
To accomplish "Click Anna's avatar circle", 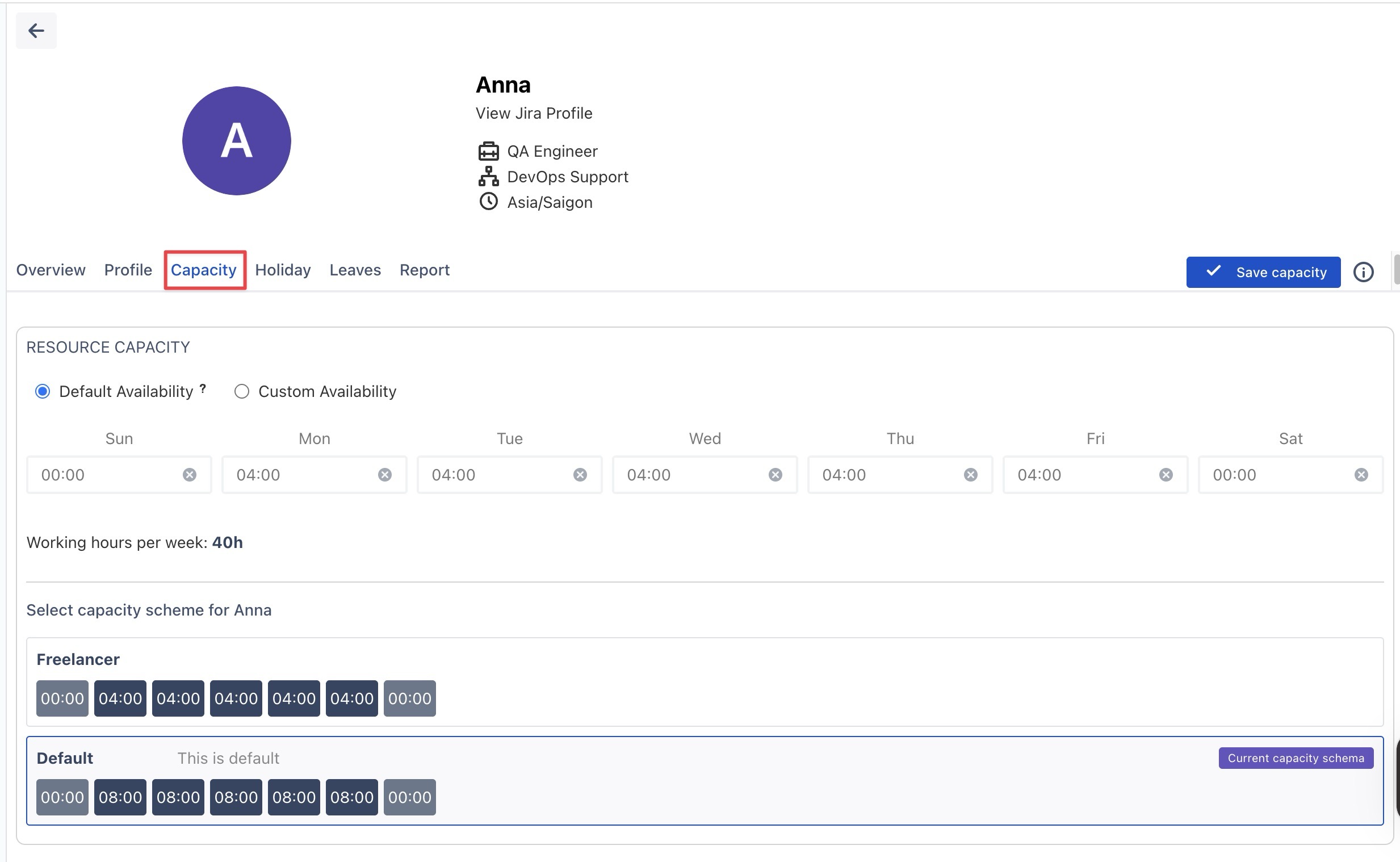I will (237, 141).
